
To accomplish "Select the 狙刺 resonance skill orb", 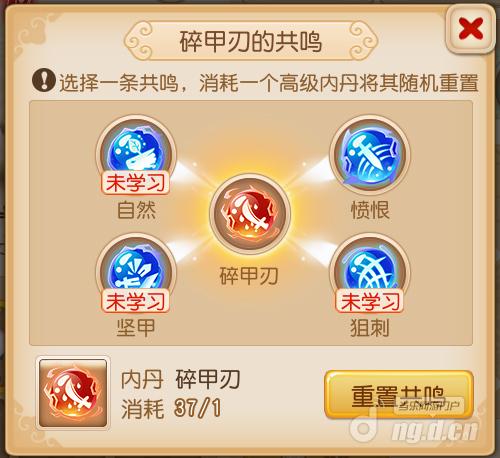I will pyautogui.click(x=370, y=272).
